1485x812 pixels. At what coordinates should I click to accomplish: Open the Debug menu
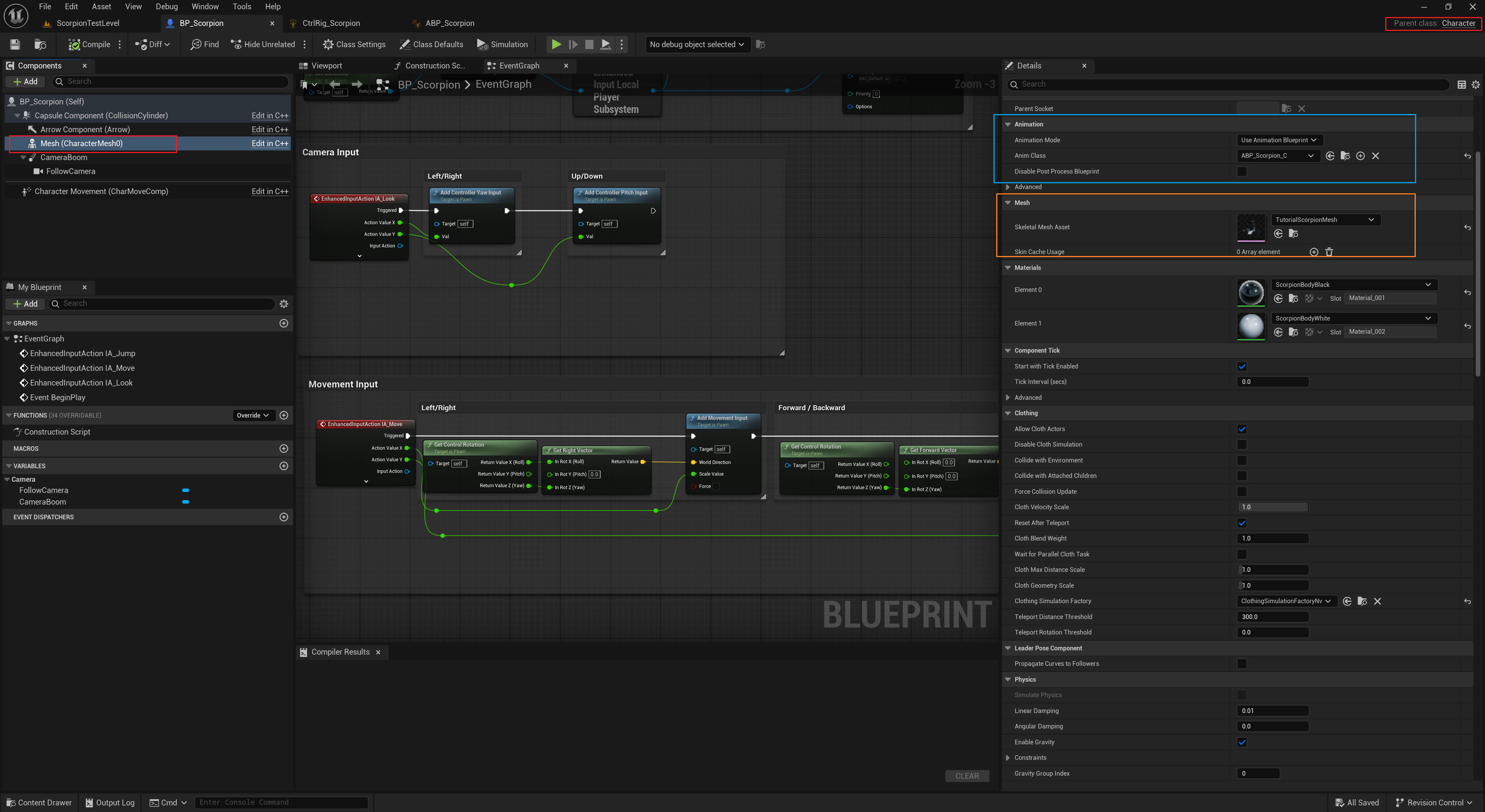tap(167, 6)
